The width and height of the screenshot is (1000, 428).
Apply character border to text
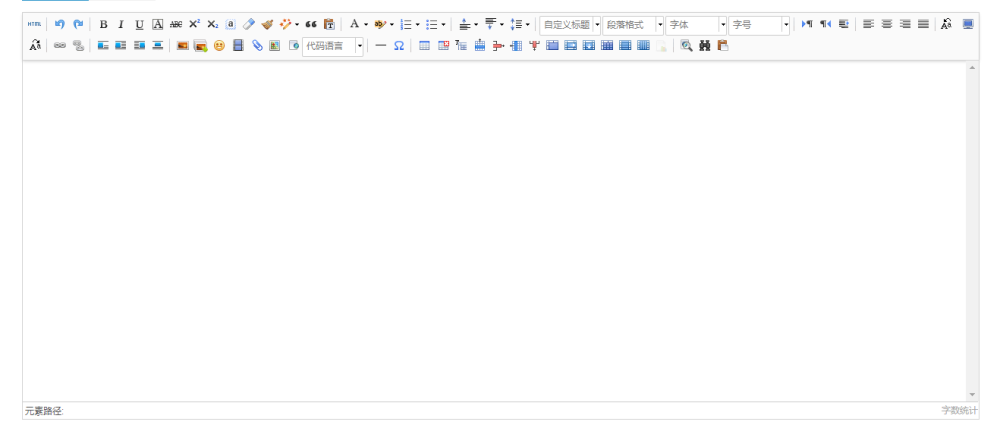click(x=158, y=24)
